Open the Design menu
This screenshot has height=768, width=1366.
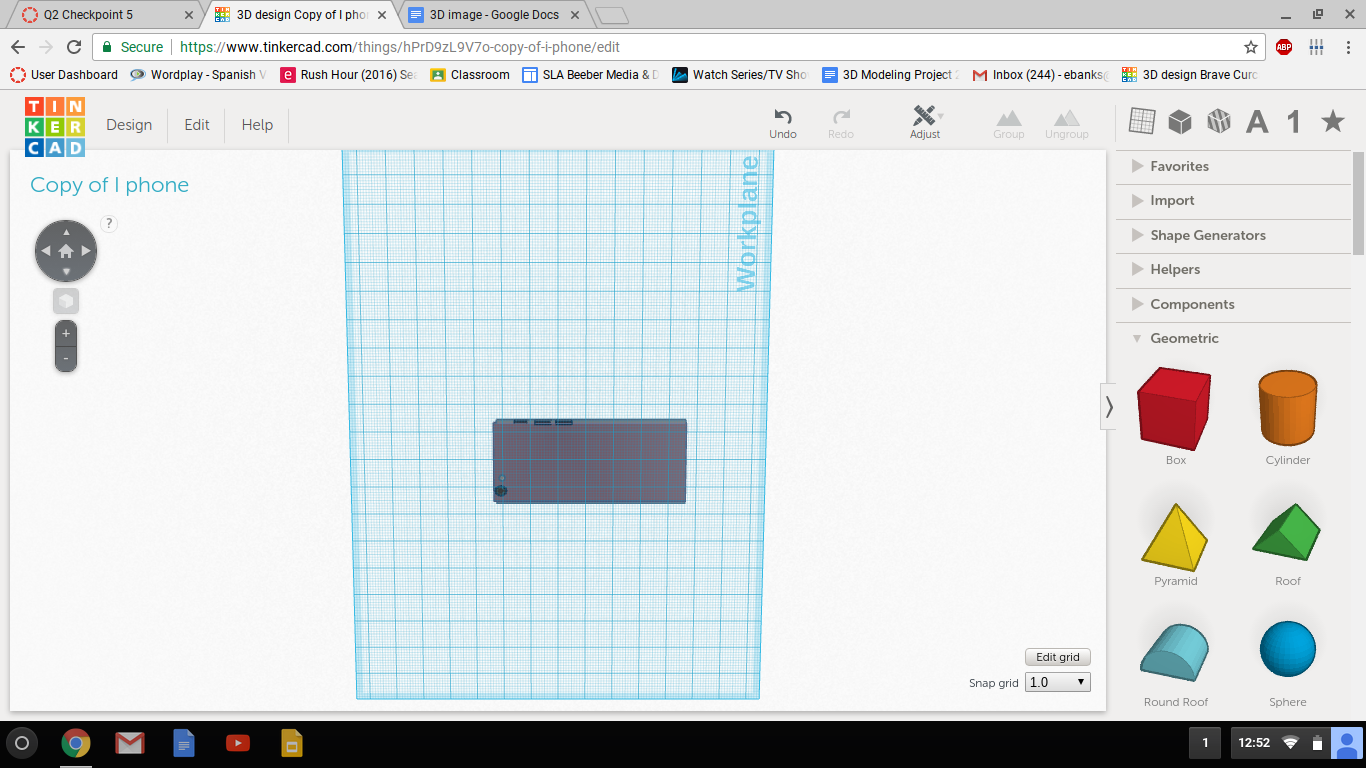[x=129, y=125]
